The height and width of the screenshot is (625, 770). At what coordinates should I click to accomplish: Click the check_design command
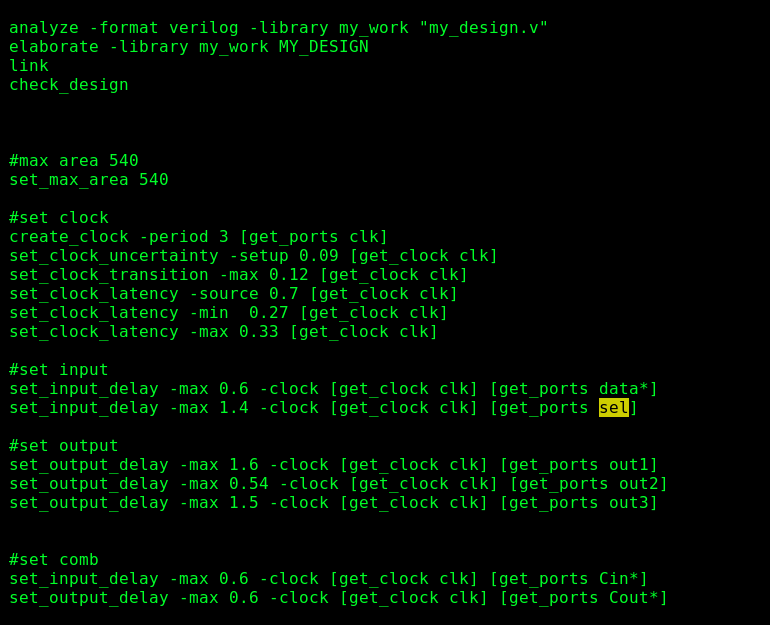click(x=69, y=85)
